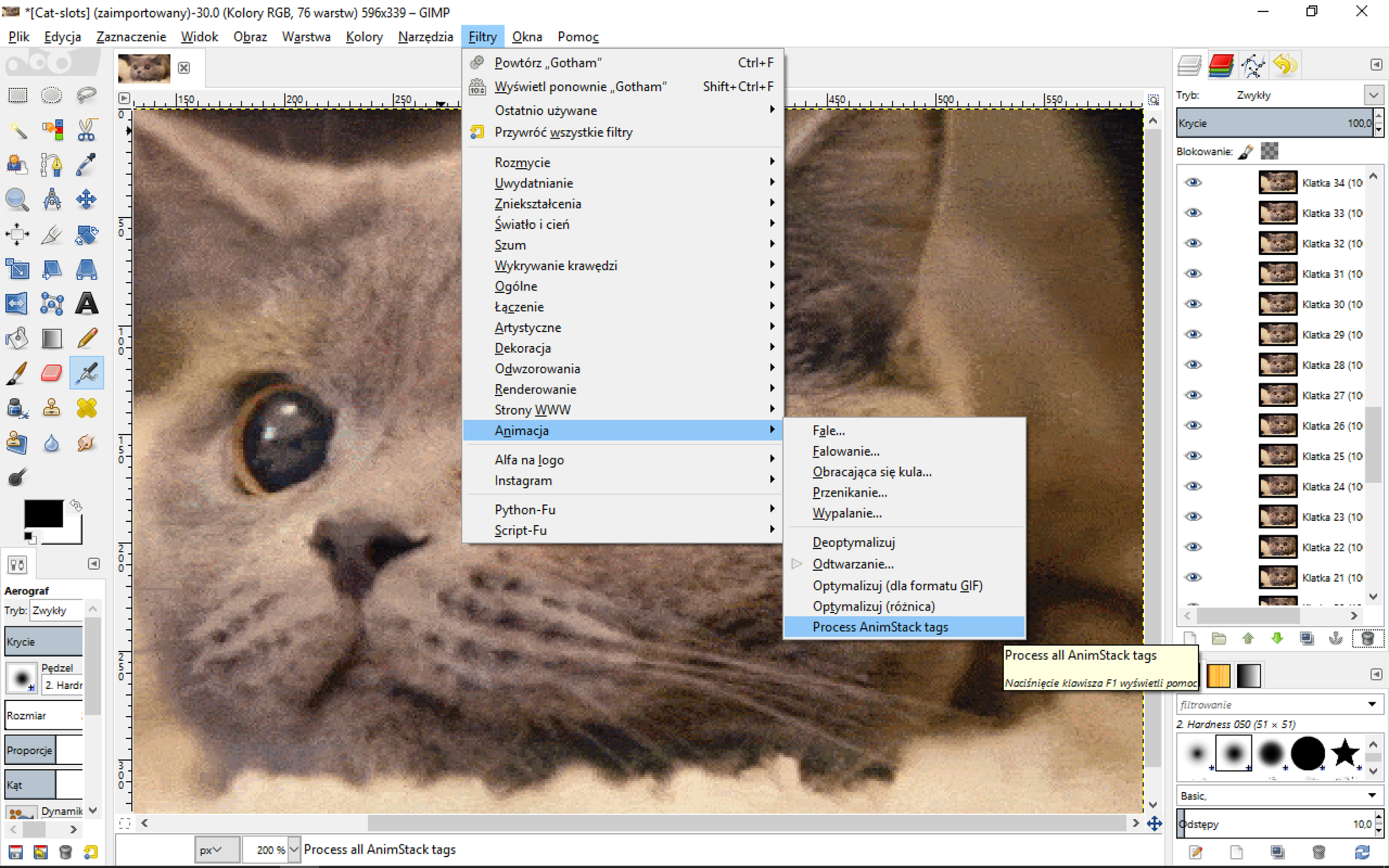
Task: Anchor the floating layer icon
Action: [x=1336, y=638]
